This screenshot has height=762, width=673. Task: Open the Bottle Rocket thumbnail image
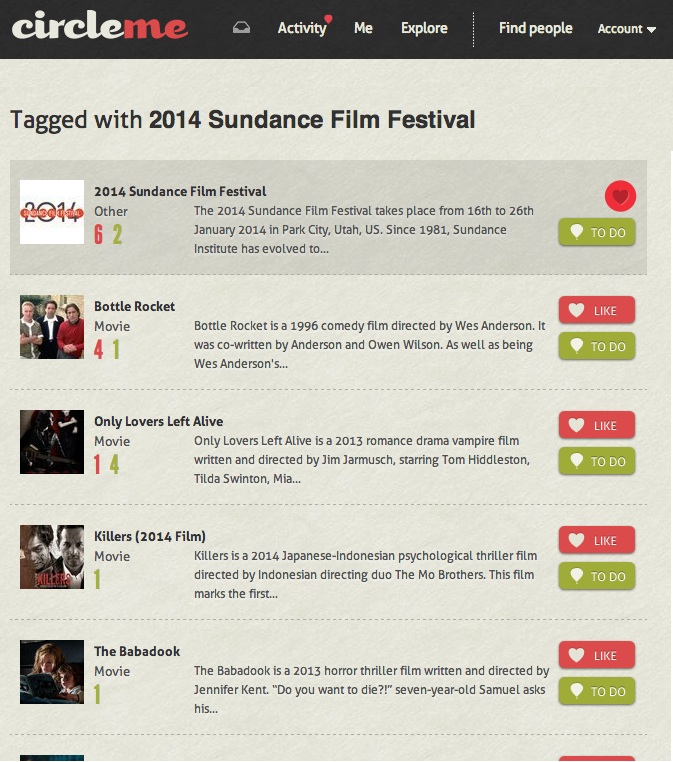(x=52, y=327)
